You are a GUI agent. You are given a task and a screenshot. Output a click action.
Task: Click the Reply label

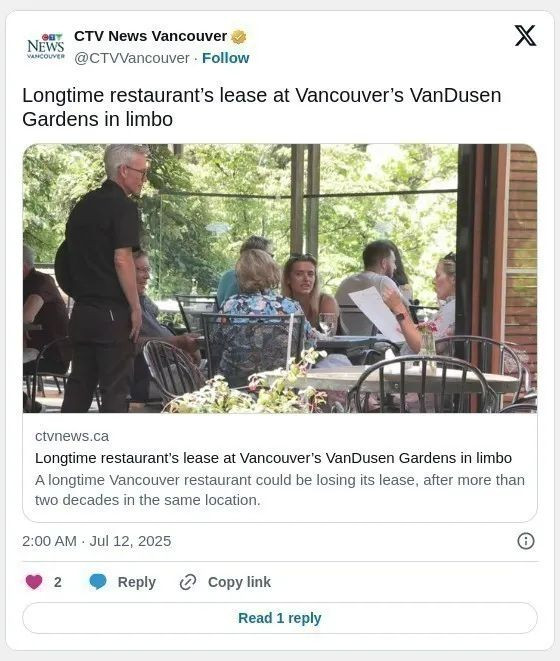[x=137, y=582]
